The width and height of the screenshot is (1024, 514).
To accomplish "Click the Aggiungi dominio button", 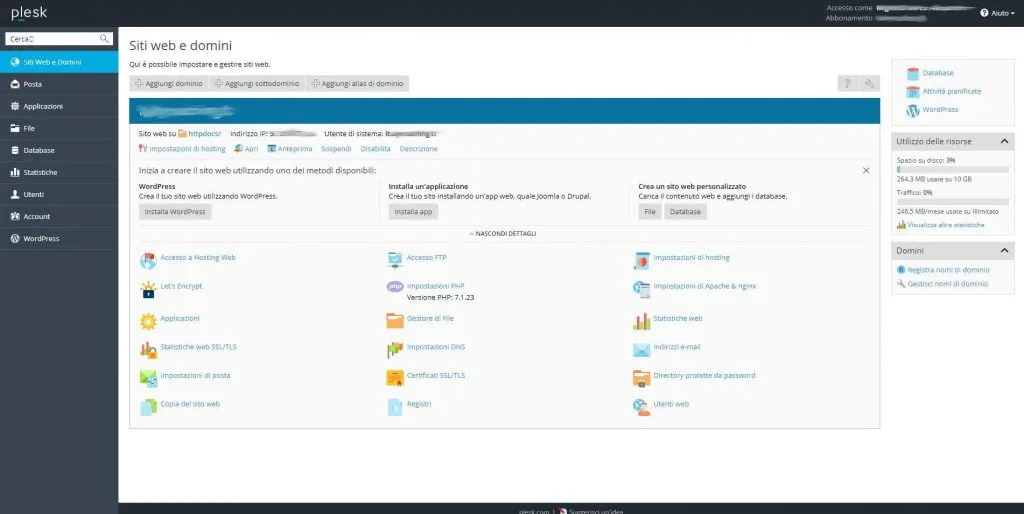I will click(x=169, y=84).
